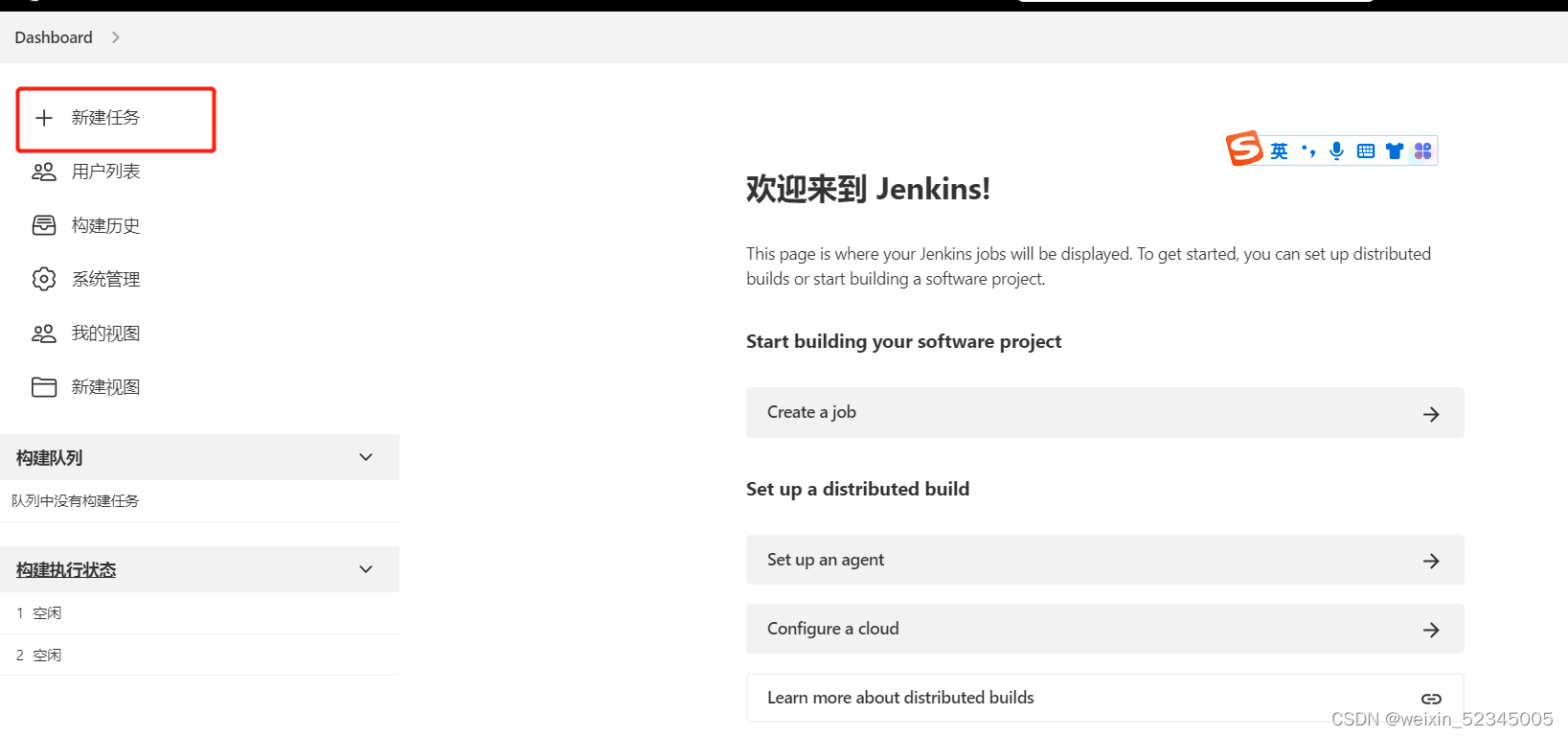Image resolution: width=1568 pixels, height=737 pixels.
Task: Click the Start building your software project heading
Action: coord(903,342)
